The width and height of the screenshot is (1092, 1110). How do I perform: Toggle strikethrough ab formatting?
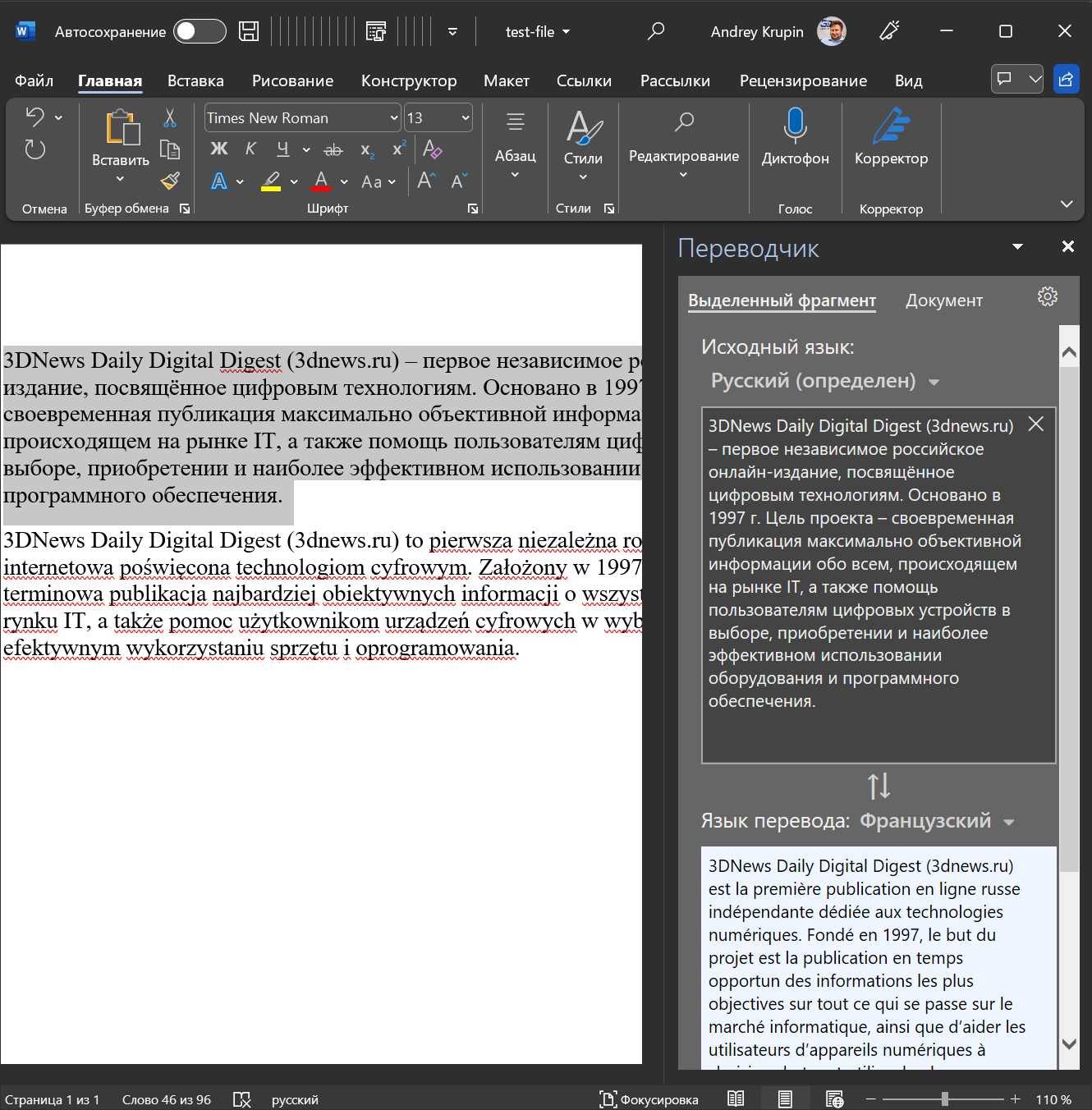[333, 149]
